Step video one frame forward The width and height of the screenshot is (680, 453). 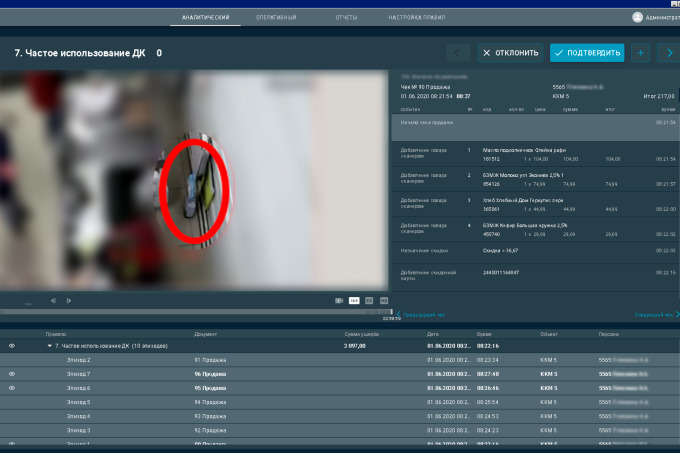click(69, 300)
